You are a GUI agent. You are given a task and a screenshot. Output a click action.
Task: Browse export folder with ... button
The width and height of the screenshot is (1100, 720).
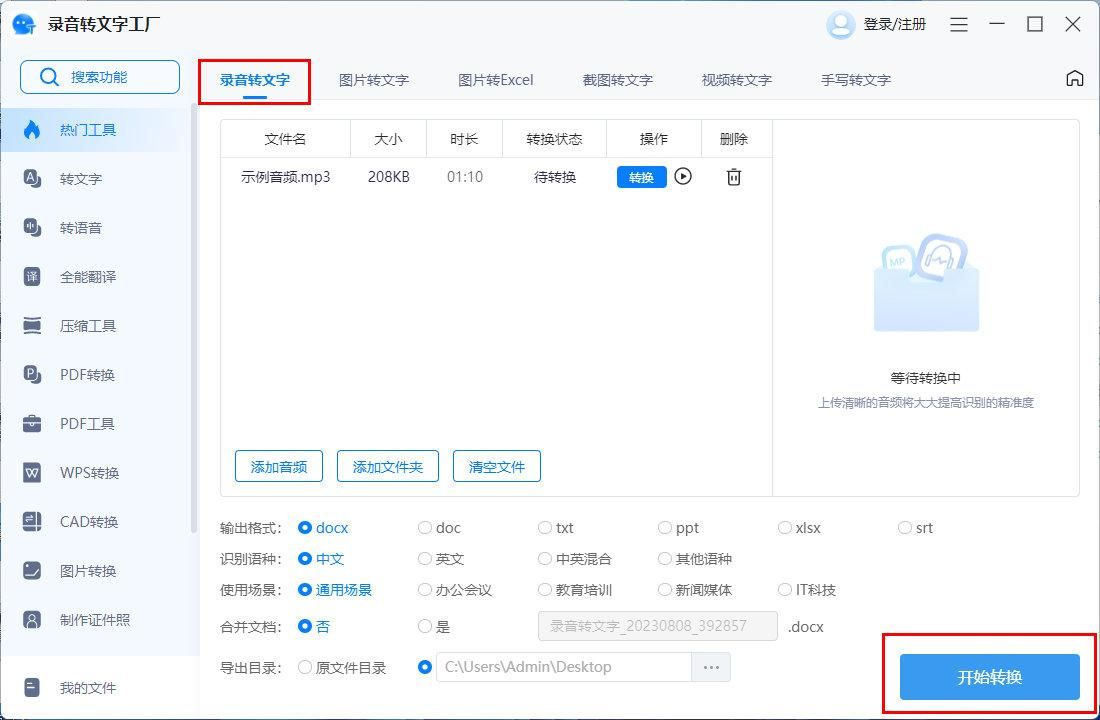pyautogui.click(x=711, y=667)
